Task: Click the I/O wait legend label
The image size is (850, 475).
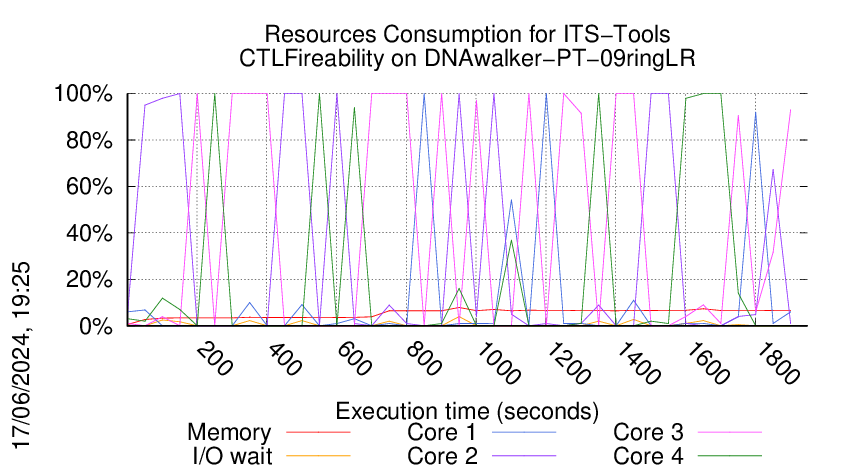Action: coord(233,456)
